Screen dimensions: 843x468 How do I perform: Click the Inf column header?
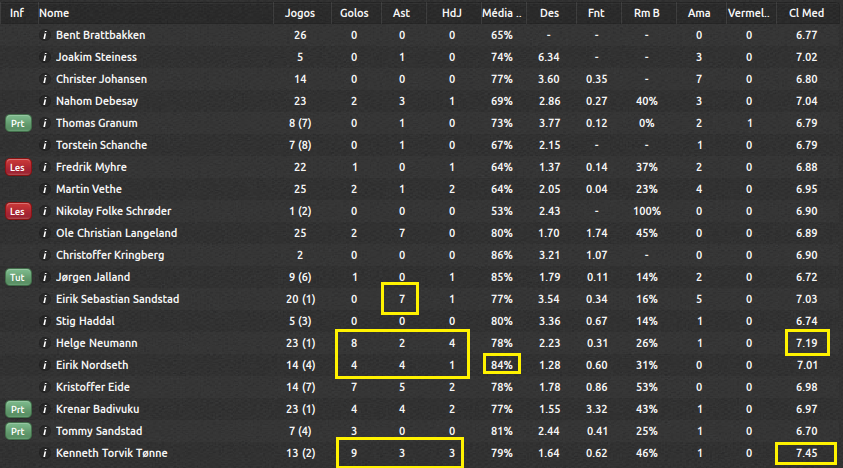(x=16, y=14)
